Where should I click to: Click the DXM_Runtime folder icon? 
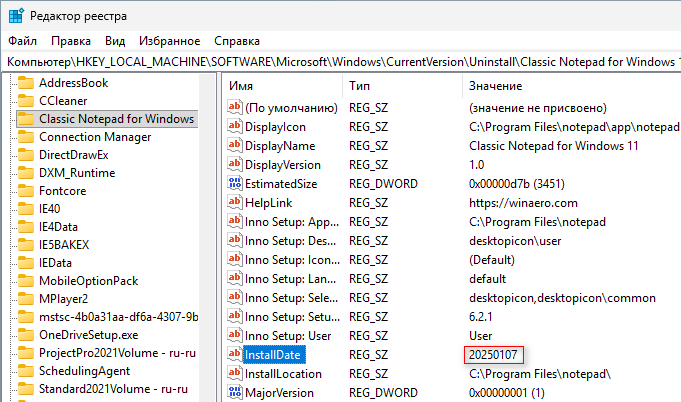[26, 173]
